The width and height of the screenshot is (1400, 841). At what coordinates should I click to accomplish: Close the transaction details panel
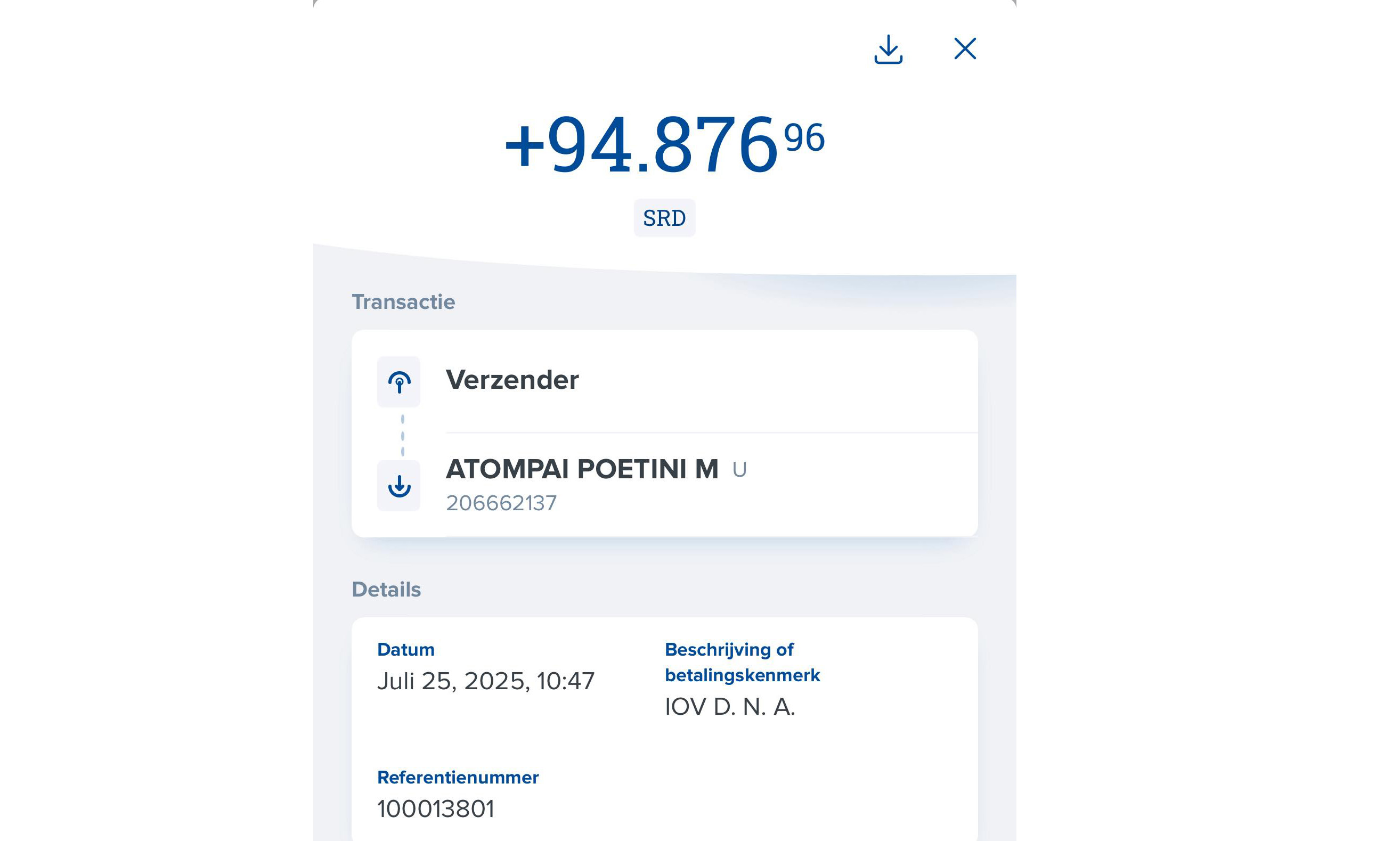coord(965,49)
